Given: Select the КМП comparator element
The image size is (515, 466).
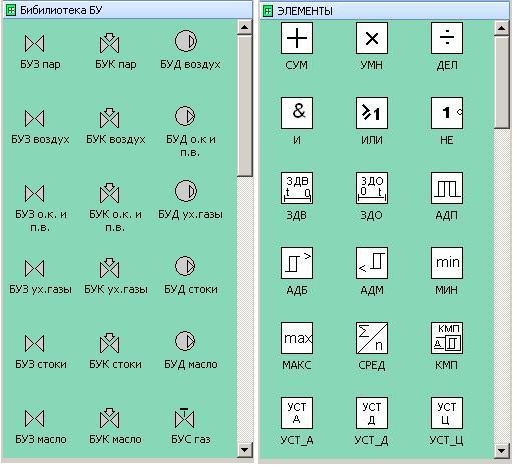Looking at the screenshot, I should coord(447,338).
